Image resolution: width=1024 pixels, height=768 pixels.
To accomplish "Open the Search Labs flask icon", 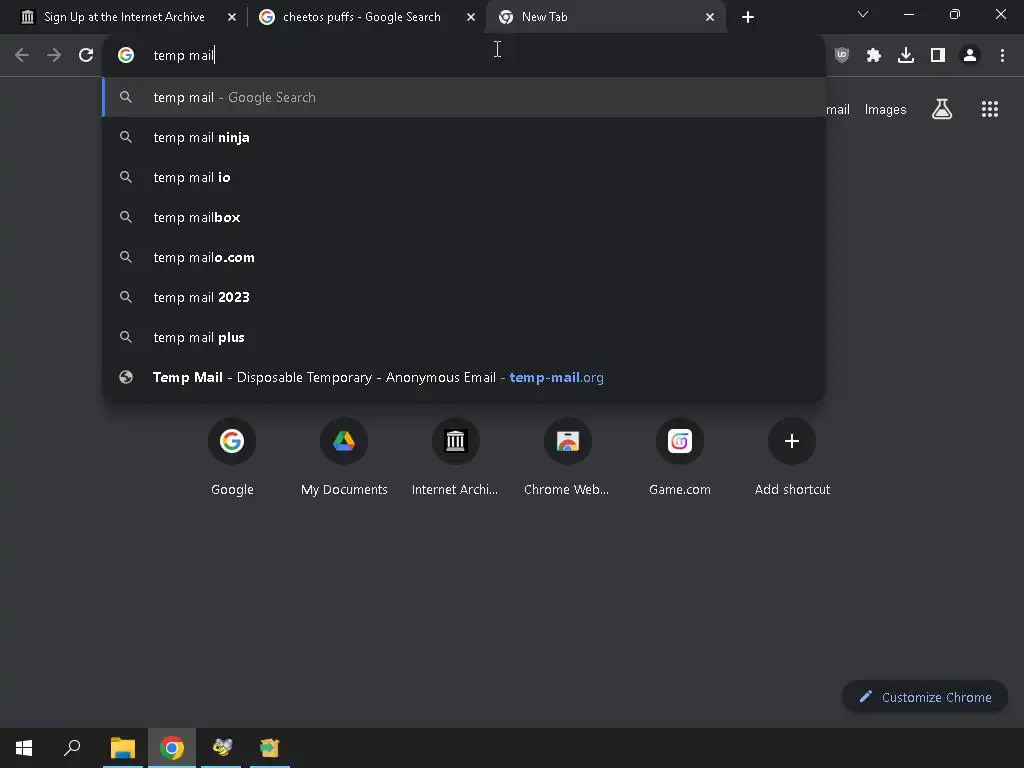I will click(x=942, y=109).
